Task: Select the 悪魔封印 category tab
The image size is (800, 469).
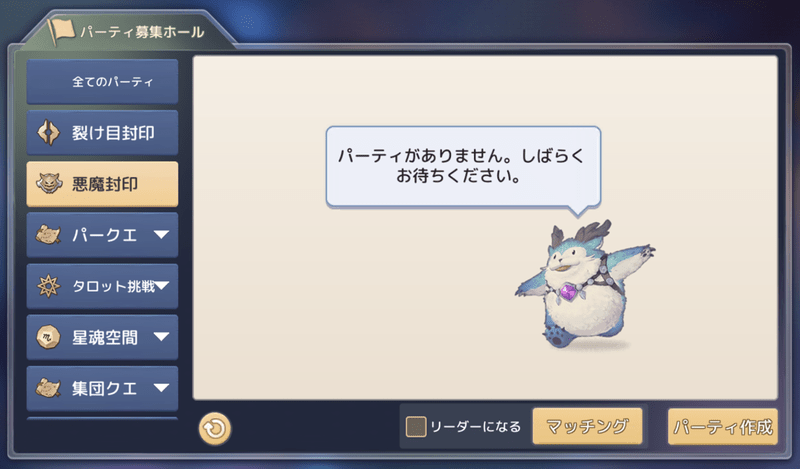Action: (102, 184)
